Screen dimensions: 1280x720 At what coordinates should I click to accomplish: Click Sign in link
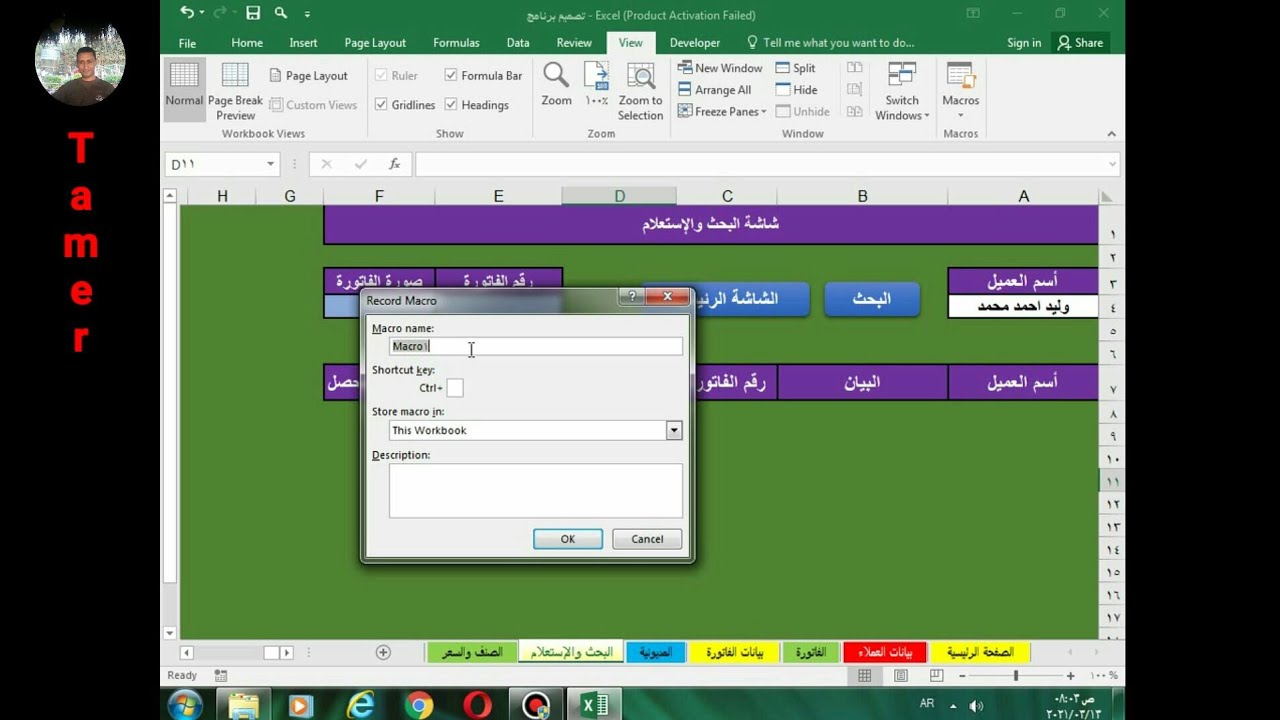pyautogui.click(x=1024, y=43)
